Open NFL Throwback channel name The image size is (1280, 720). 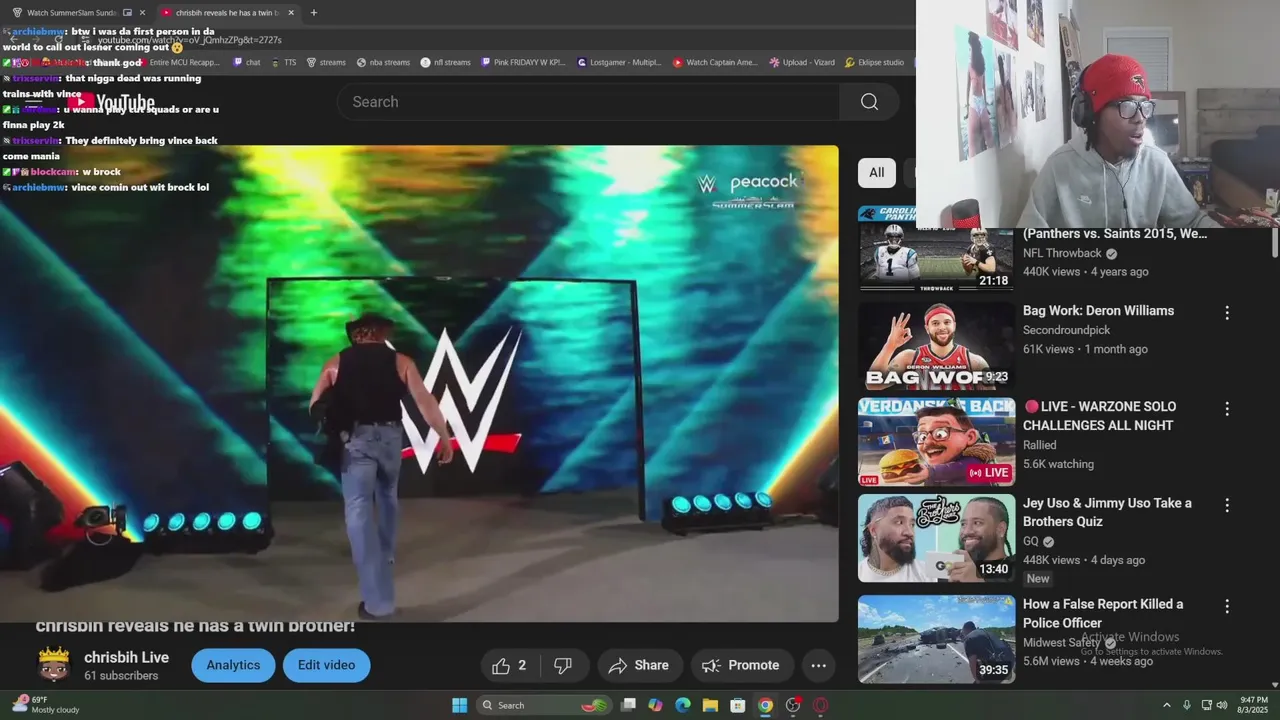[1062, 254]
